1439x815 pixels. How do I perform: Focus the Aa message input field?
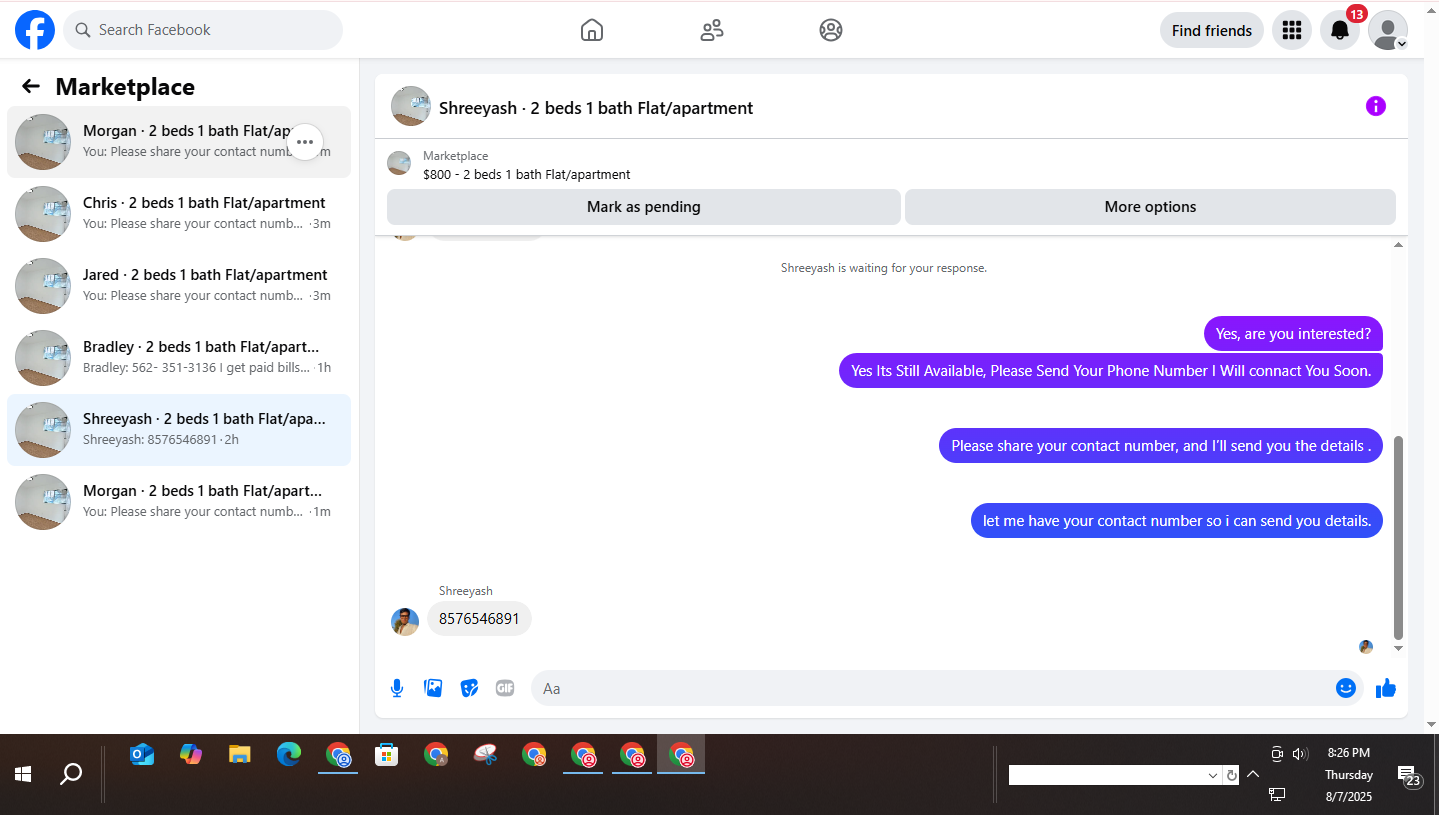click(x=931, y=688)
